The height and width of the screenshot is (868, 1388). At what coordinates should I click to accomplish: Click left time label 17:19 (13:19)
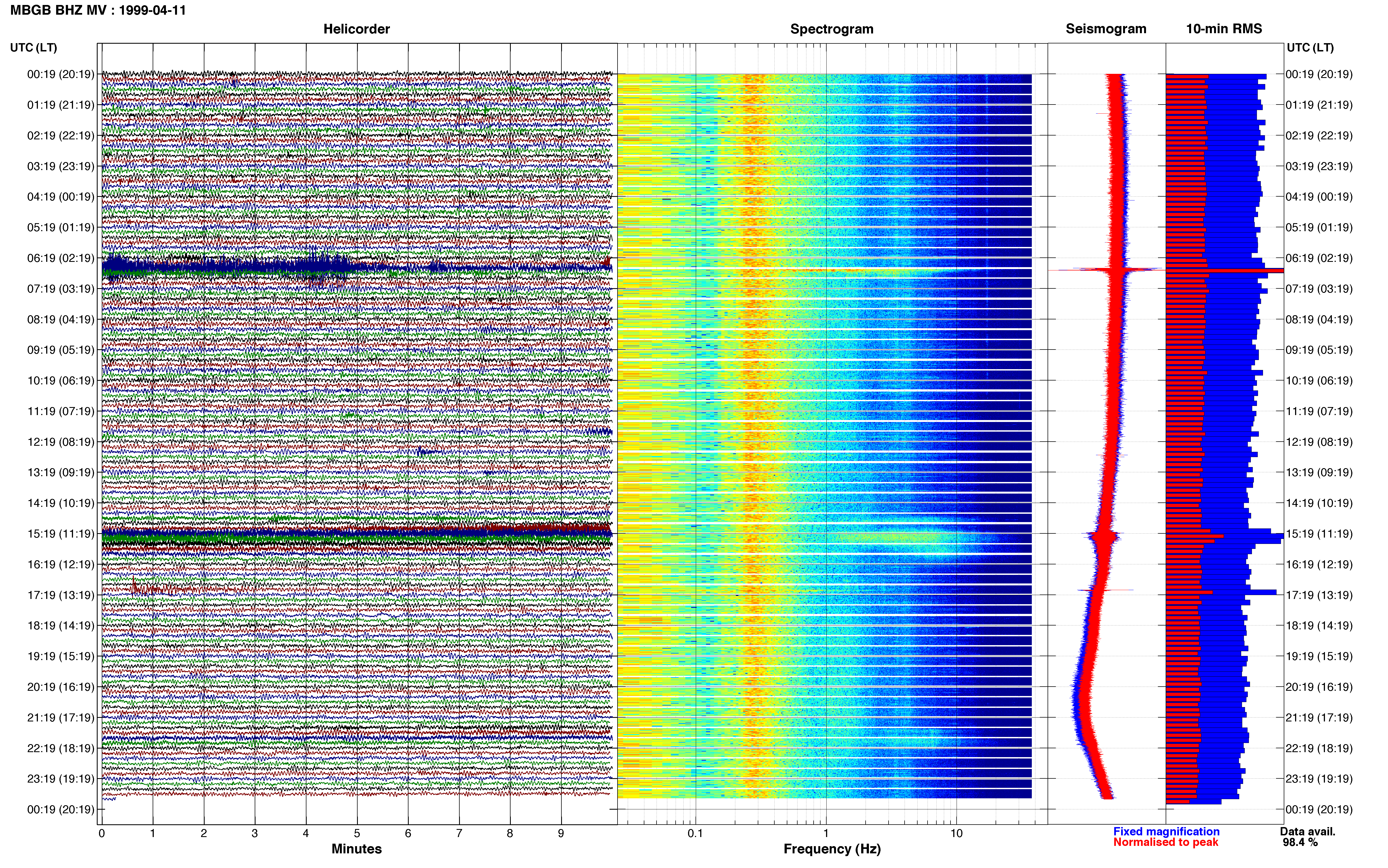(x=60, y=595)
